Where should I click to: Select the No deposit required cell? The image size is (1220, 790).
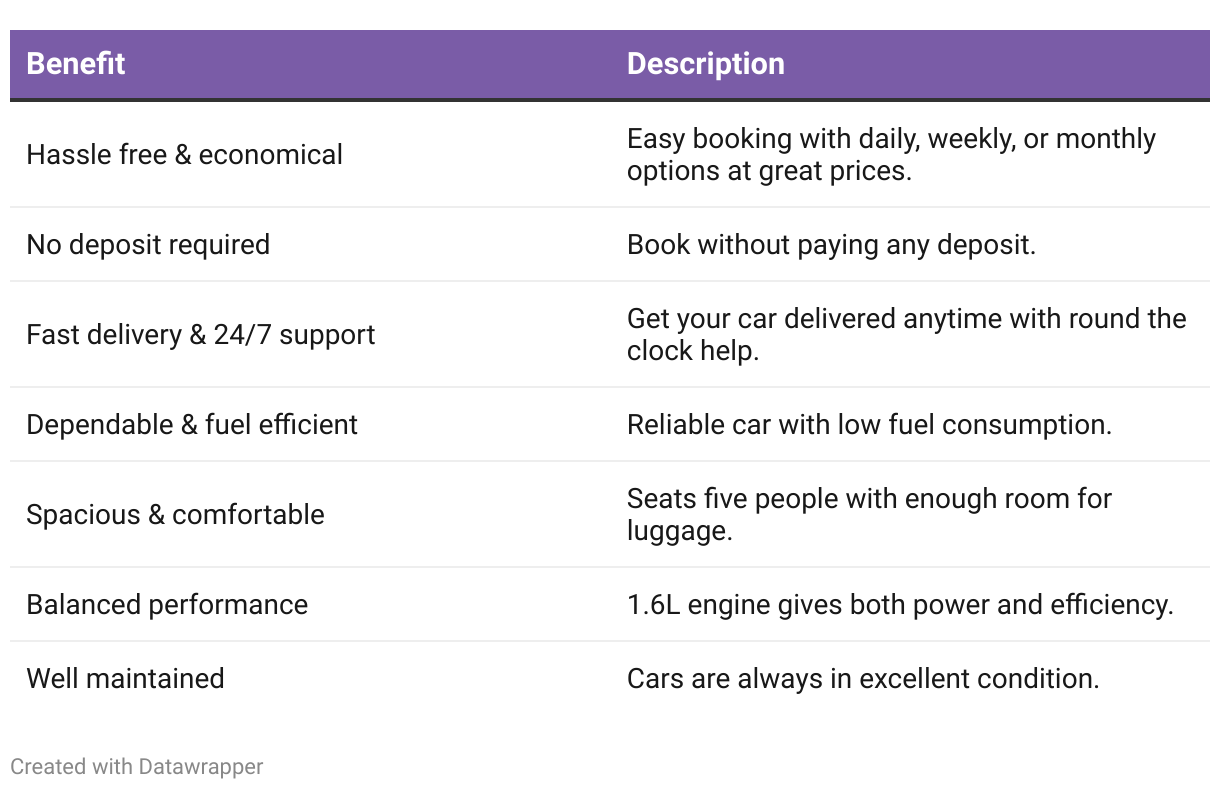click(148, 245)
